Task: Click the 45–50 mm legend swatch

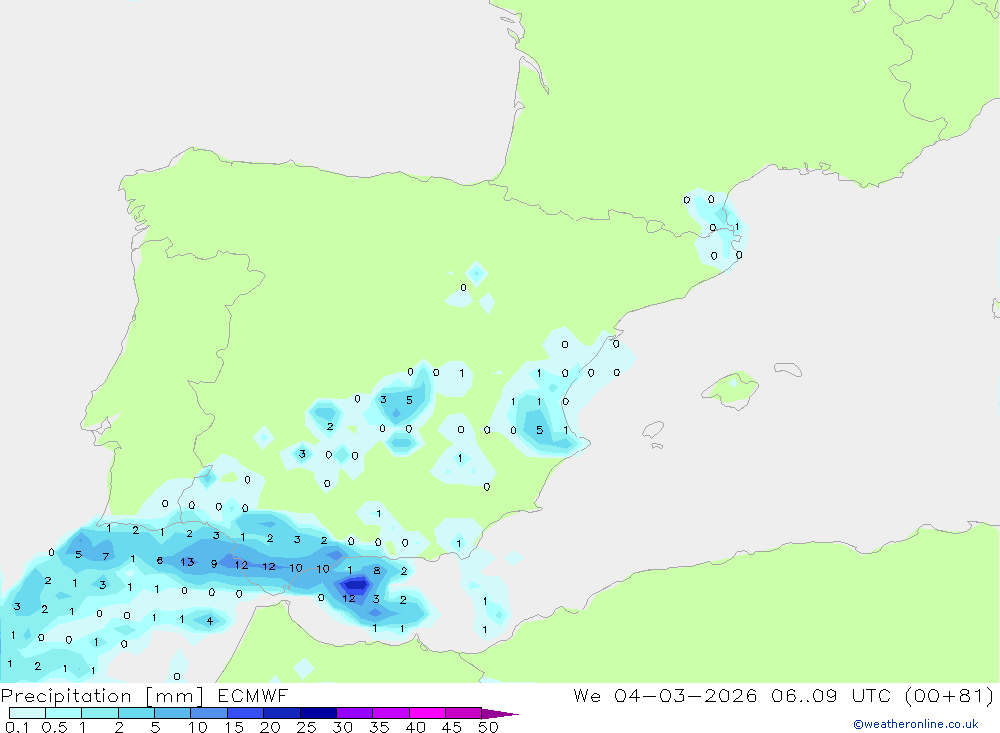Action: [x=463, y=713]
